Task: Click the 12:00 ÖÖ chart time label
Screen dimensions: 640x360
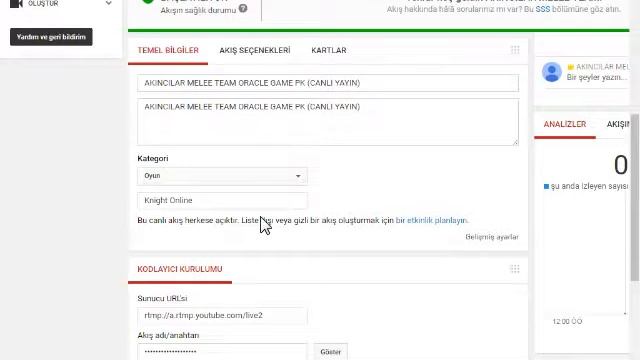Action: 567,321
